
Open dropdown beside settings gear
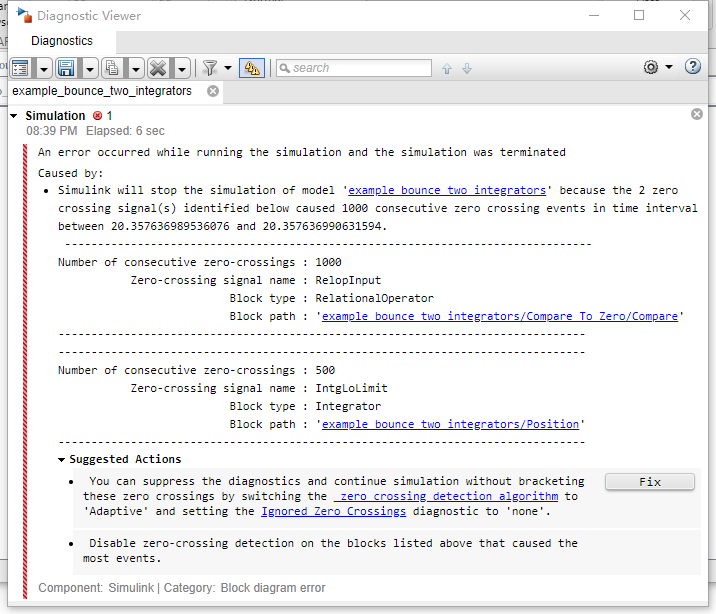point(669,67)
